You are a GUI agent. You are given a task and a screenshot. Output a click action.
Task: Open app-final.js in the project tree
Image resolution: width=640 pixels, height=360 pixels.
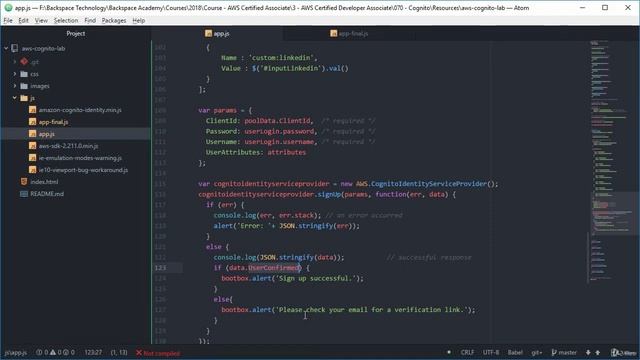pyautogui.click(x=53, y=122)
